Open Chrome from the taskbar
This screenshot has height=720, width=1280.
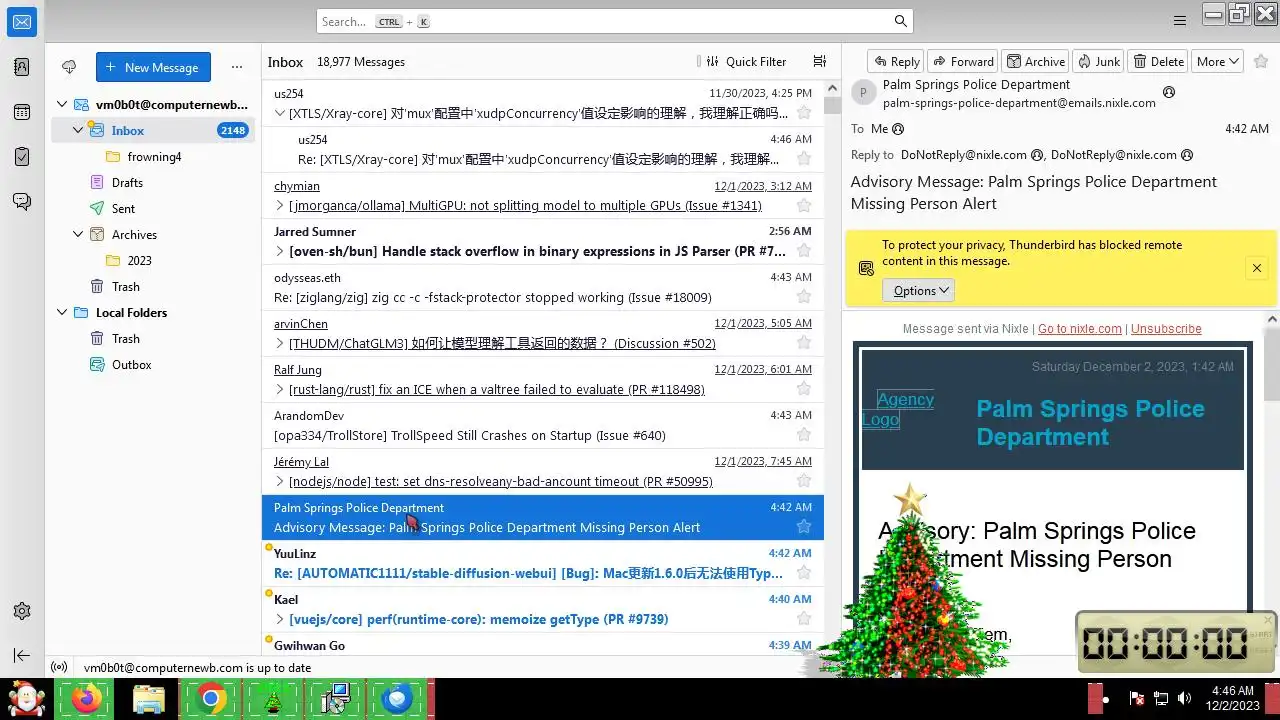tap(211, 699)
